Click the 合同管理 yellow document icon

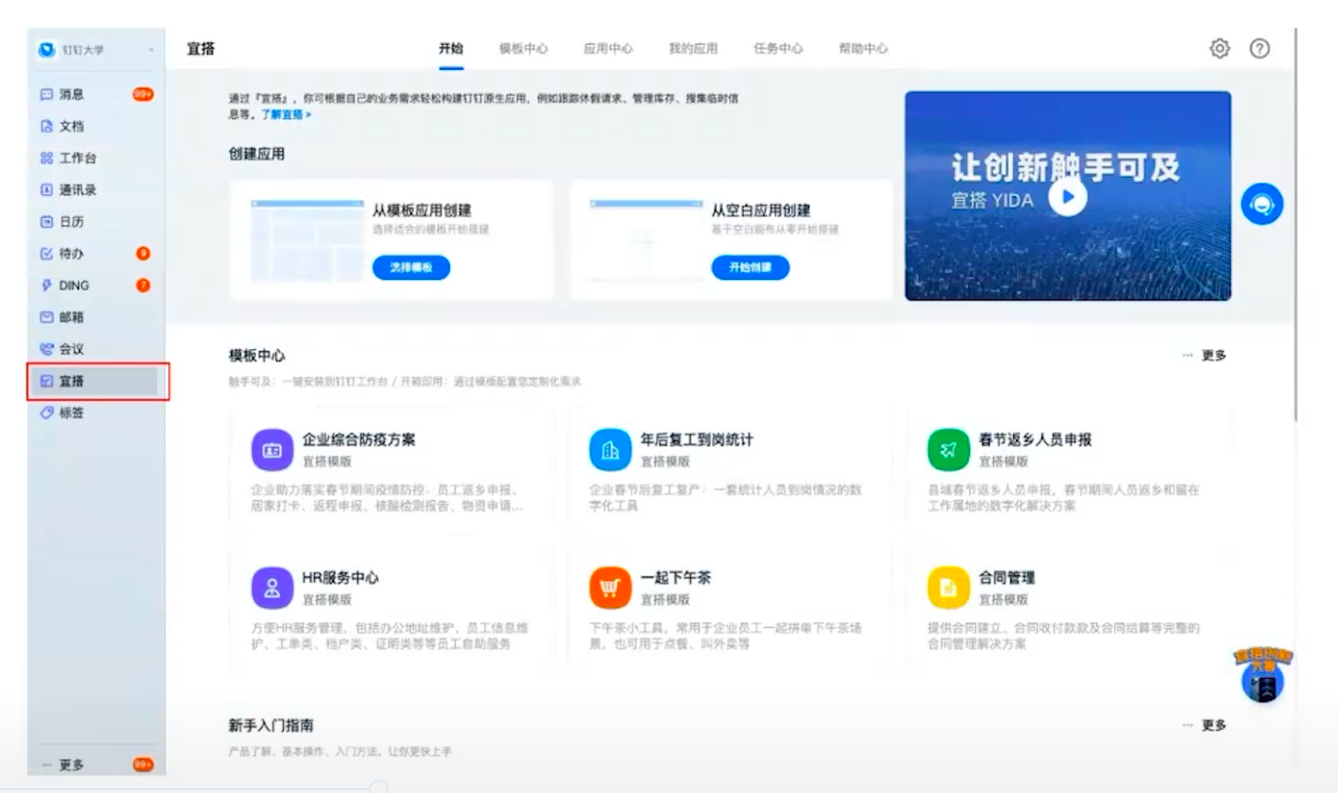pyautogui.click(x=948, y=588)
